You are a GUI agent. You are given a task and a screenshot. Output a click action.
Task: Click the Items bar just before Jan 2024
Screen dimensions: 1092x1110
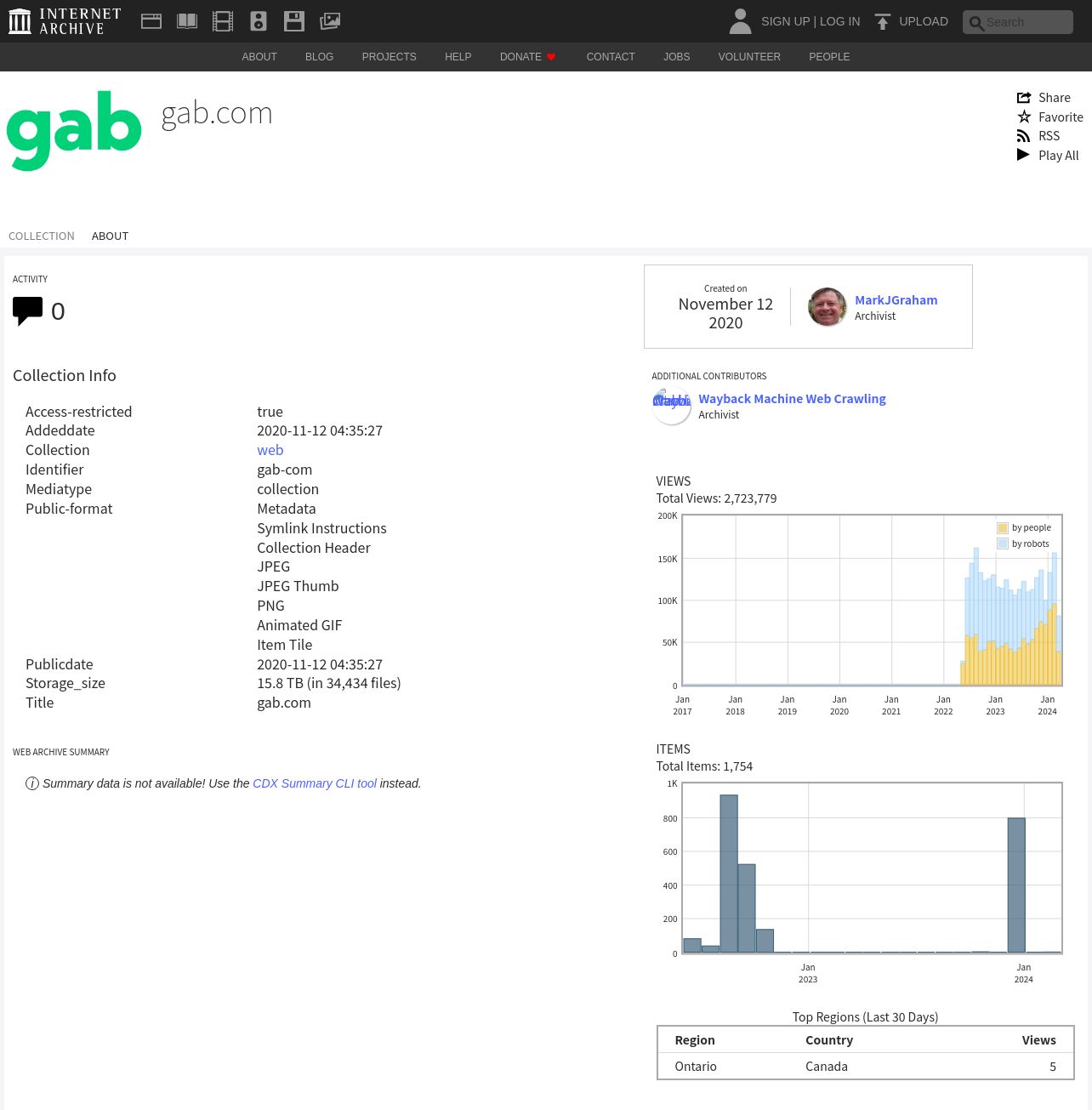tap(1016, 885)
